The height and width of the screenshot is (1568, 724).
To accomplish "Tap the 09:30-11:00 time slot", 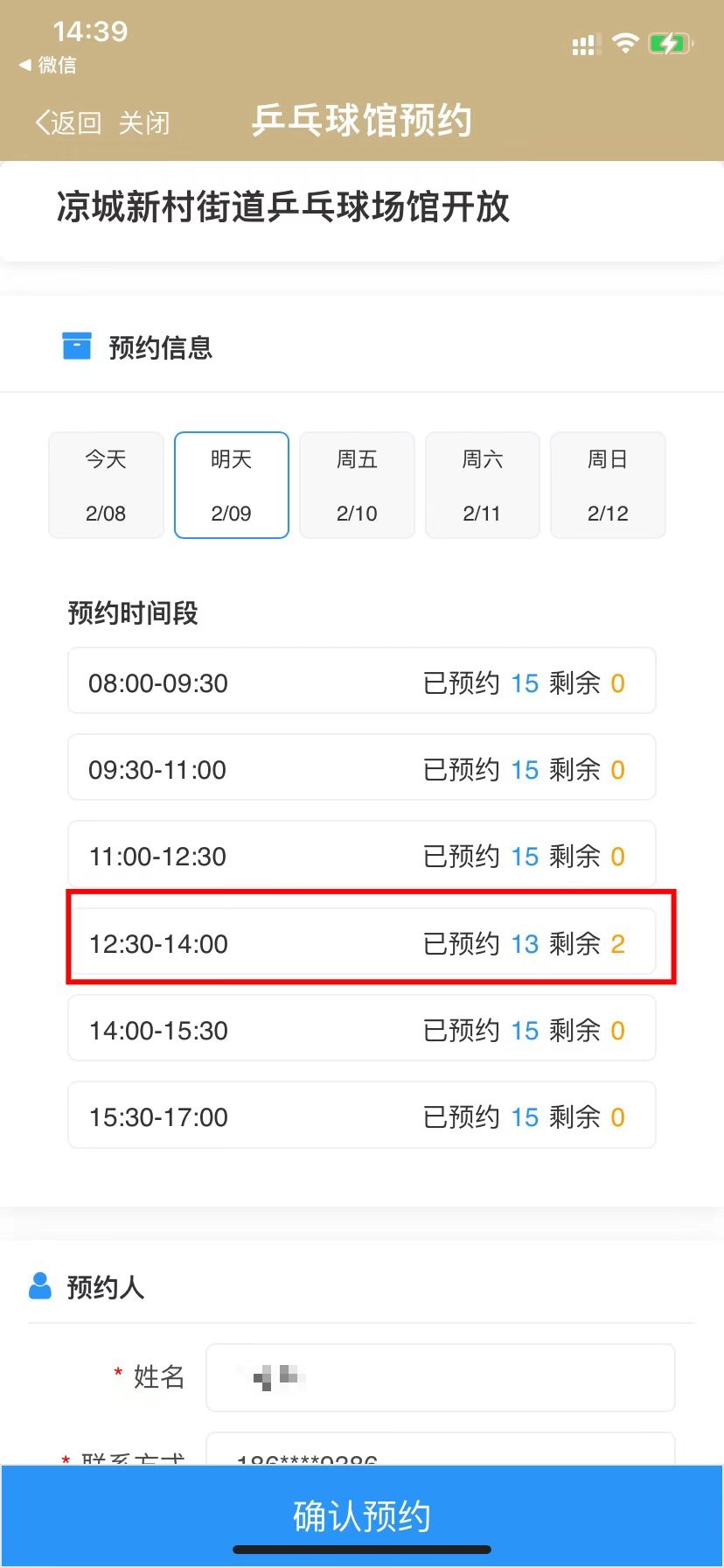I will coord(361,768).
